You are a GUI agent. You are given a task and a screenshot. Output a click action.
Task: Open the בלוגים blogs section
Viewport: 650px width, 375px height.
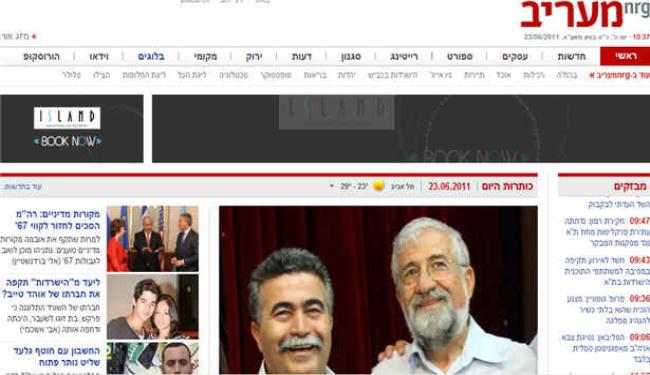pos(151,56)
